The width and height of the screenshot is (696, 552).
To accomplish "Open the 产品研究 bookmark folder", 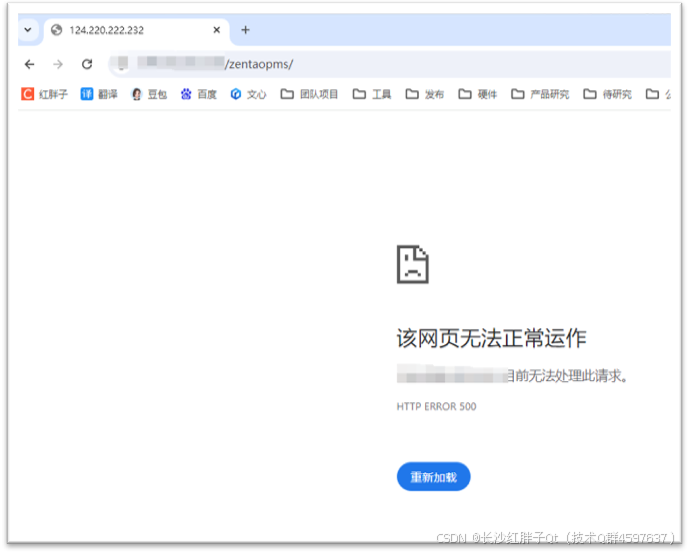I will click(x=540, y=95).
